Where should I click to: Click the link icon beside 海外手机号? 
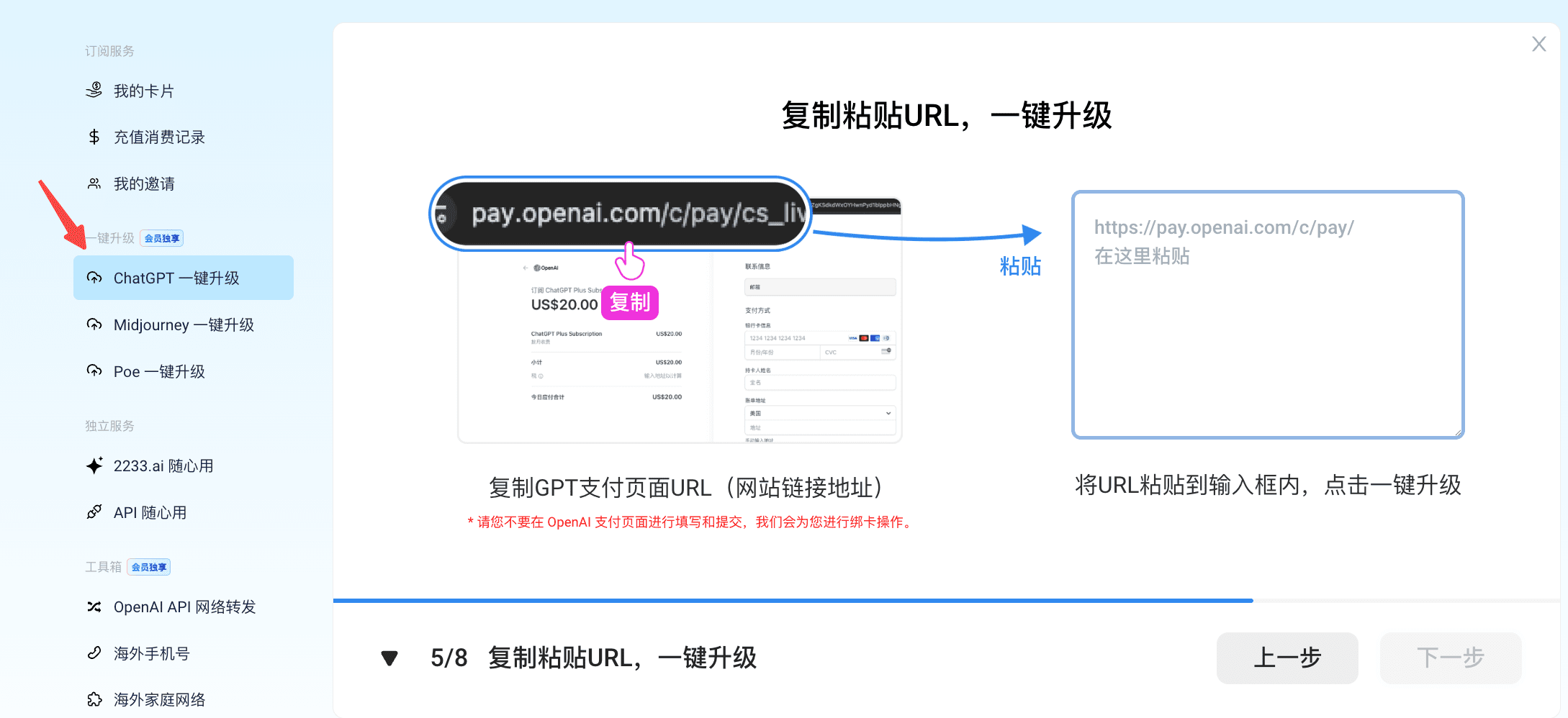[x=94, y=653]
